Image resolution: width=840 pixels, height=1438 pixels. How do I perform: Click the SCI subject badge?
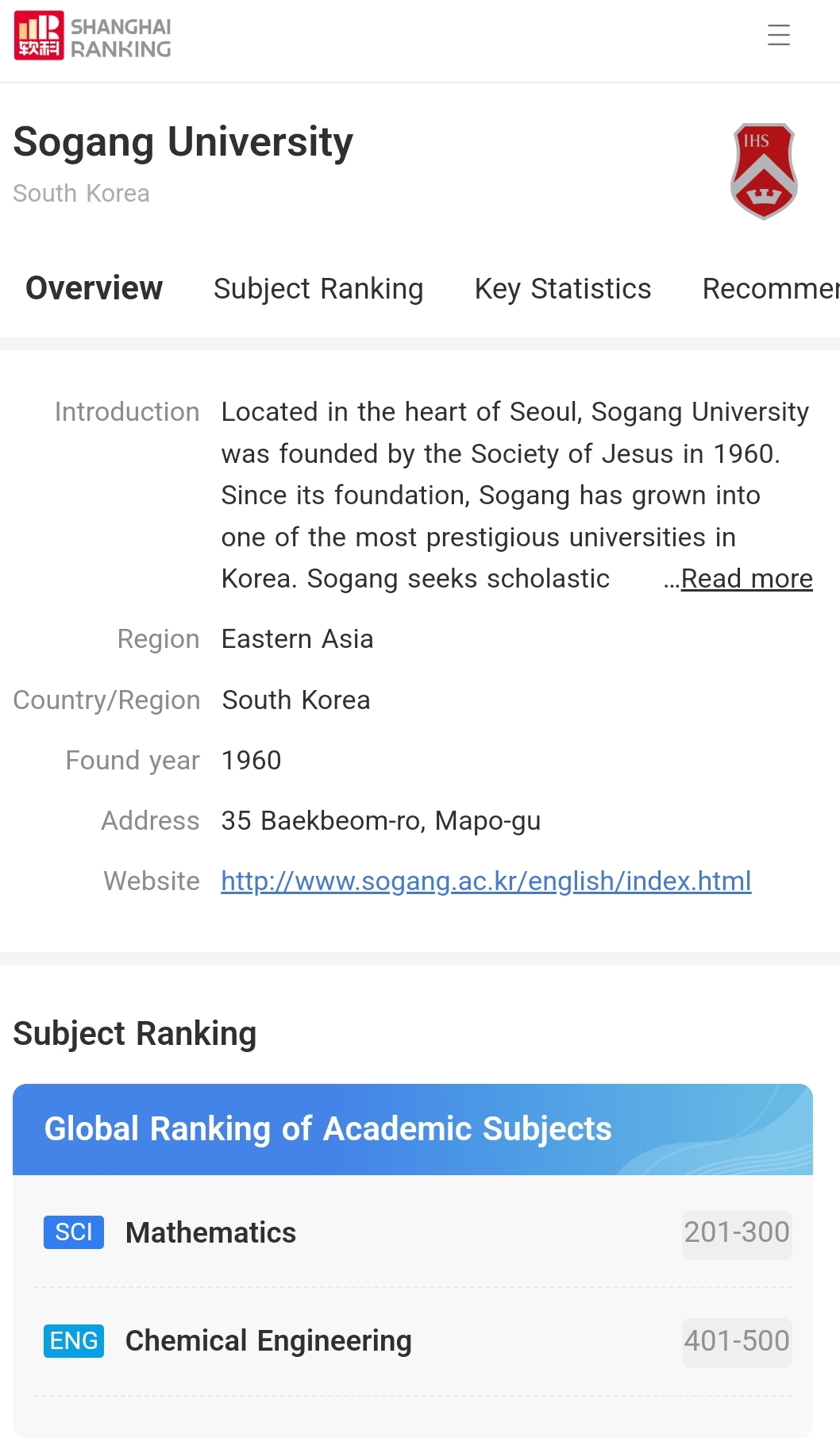pos(74,1232)
